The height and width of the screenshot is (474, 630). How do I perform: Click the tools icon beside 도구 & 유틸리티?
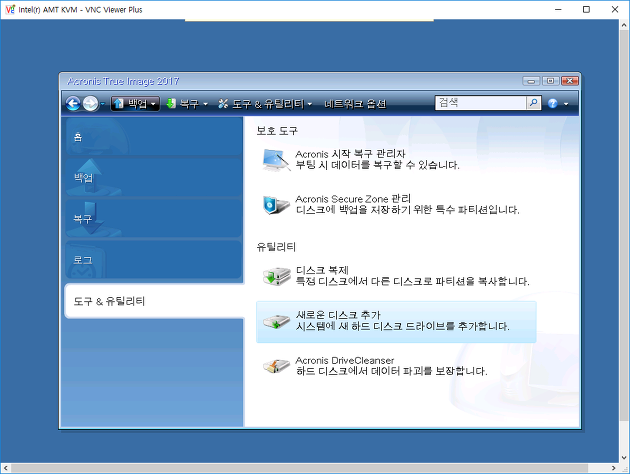(x=223, y=104)
